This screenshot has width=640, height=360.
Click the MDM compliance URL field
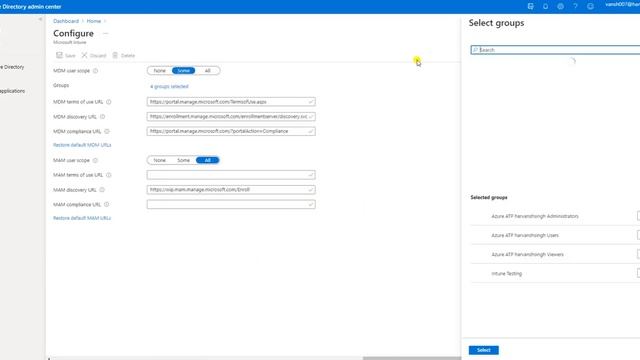(231, 131)
